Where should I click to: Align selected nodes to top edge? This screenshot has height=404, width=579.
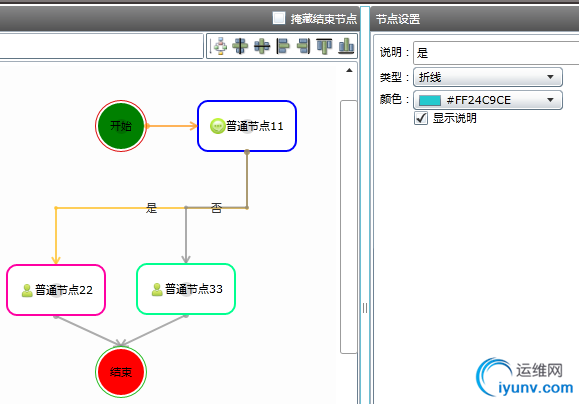tap(325, 46)
